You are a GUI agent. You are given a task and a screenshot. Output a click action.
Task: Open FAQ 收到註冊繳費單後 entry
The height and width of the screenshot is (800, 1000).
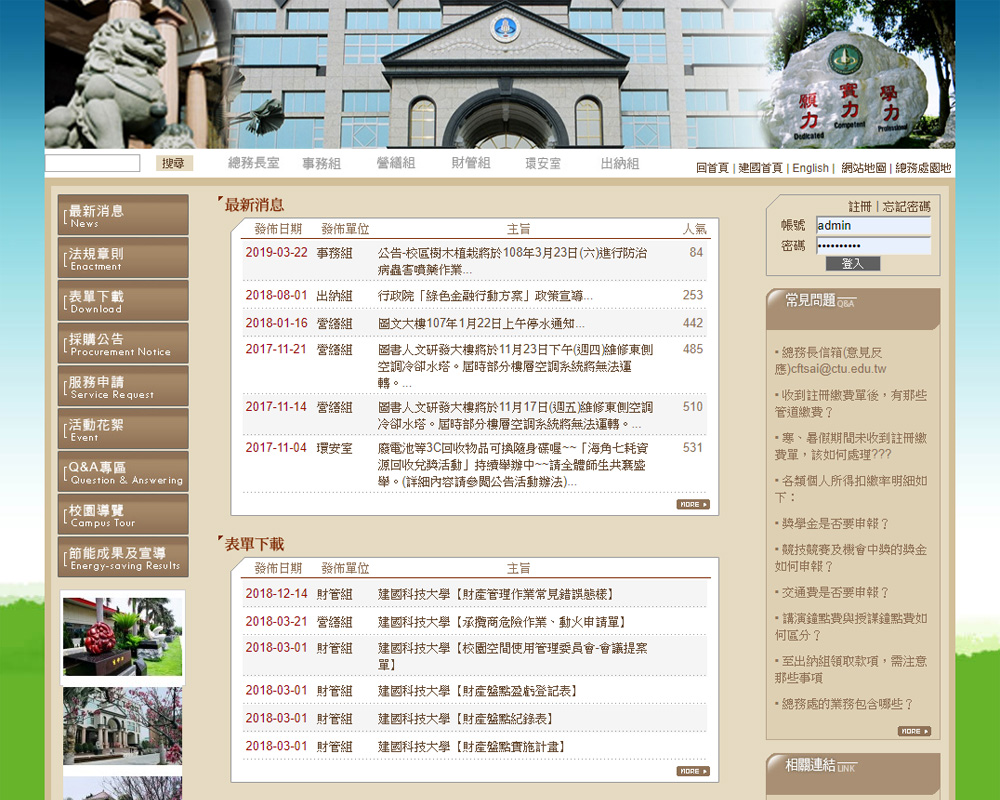[851, 404]
